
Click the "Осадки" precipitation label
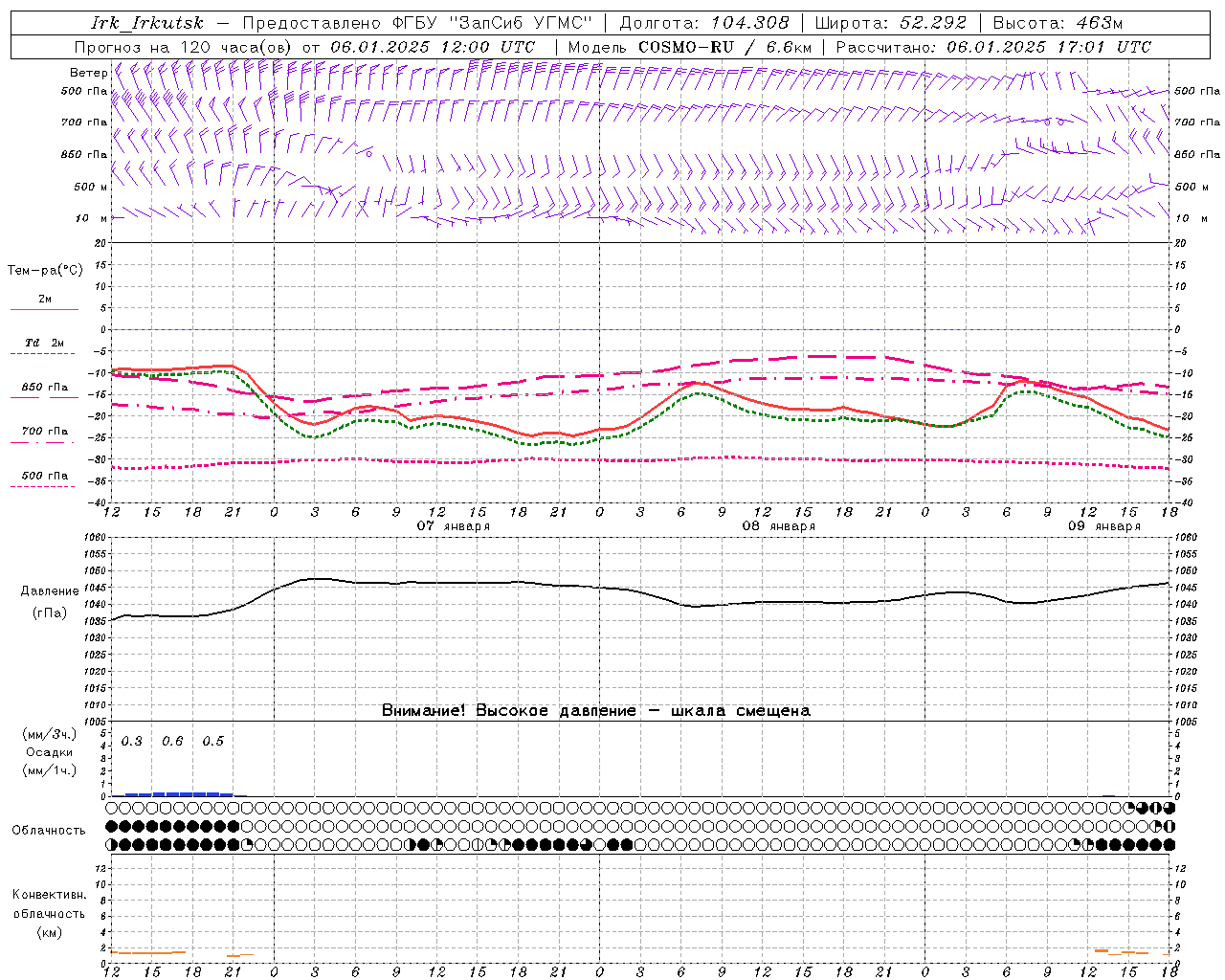(x=50, y=752)
